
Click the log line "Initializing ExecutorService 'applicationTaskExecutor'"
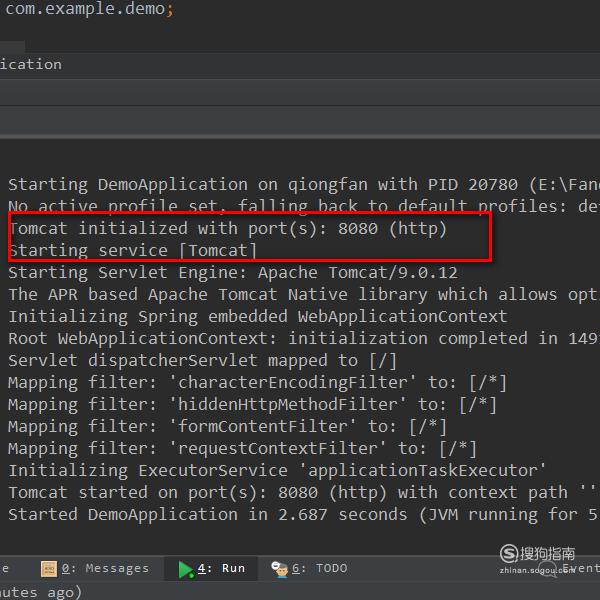[277, 471]
